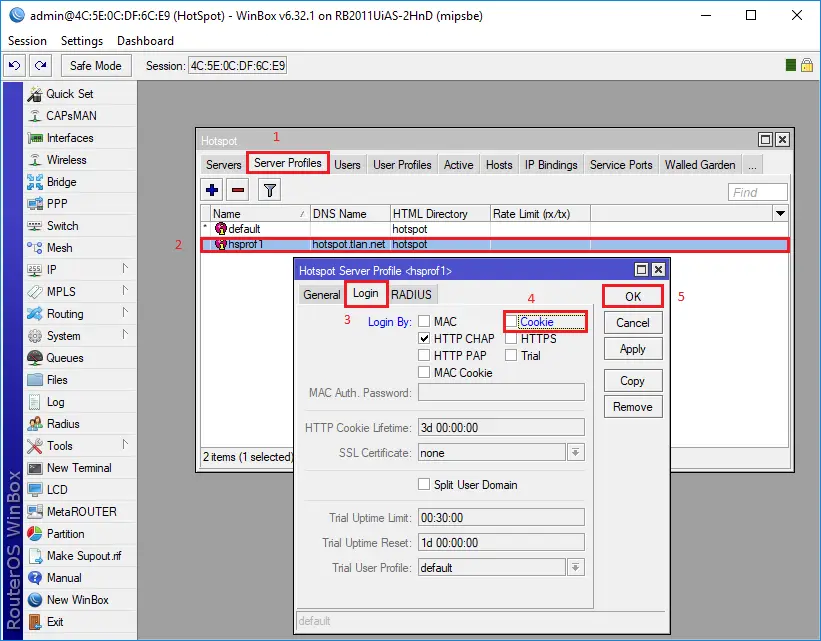
Task: Launch a New Terminal
Action: pos(79,468)
